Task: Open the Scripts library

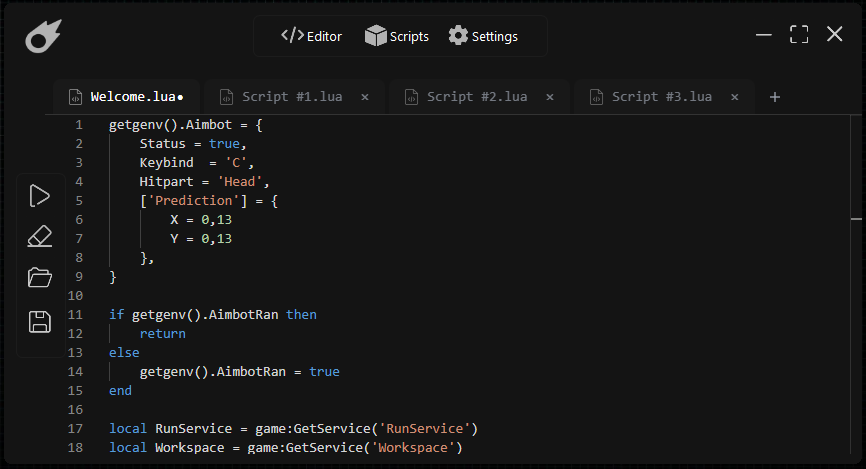Action: point(397,36)
